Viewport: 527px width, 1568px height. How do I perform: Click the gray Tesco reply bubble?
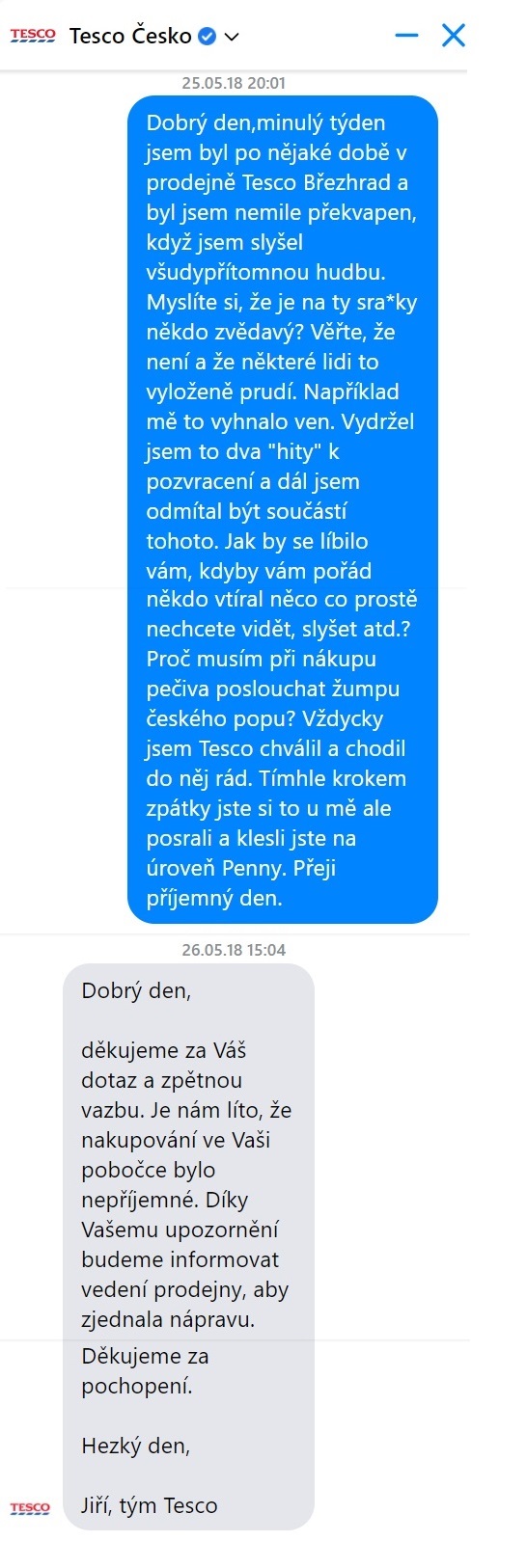tap(189, 1247)
